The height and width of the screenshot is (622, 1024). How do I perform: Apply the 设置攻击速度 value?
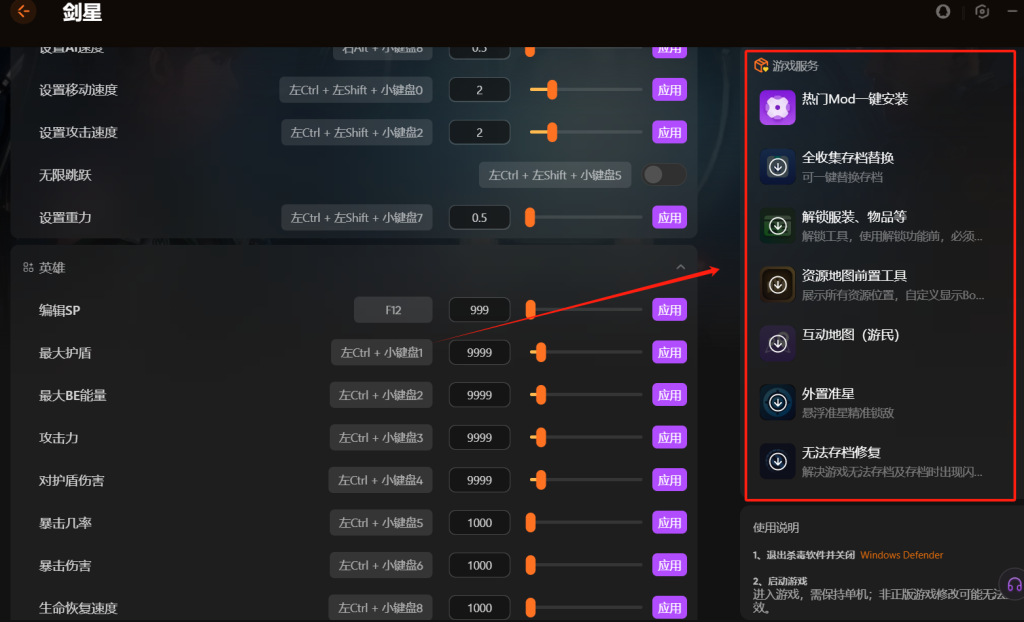tap(669, 132)
